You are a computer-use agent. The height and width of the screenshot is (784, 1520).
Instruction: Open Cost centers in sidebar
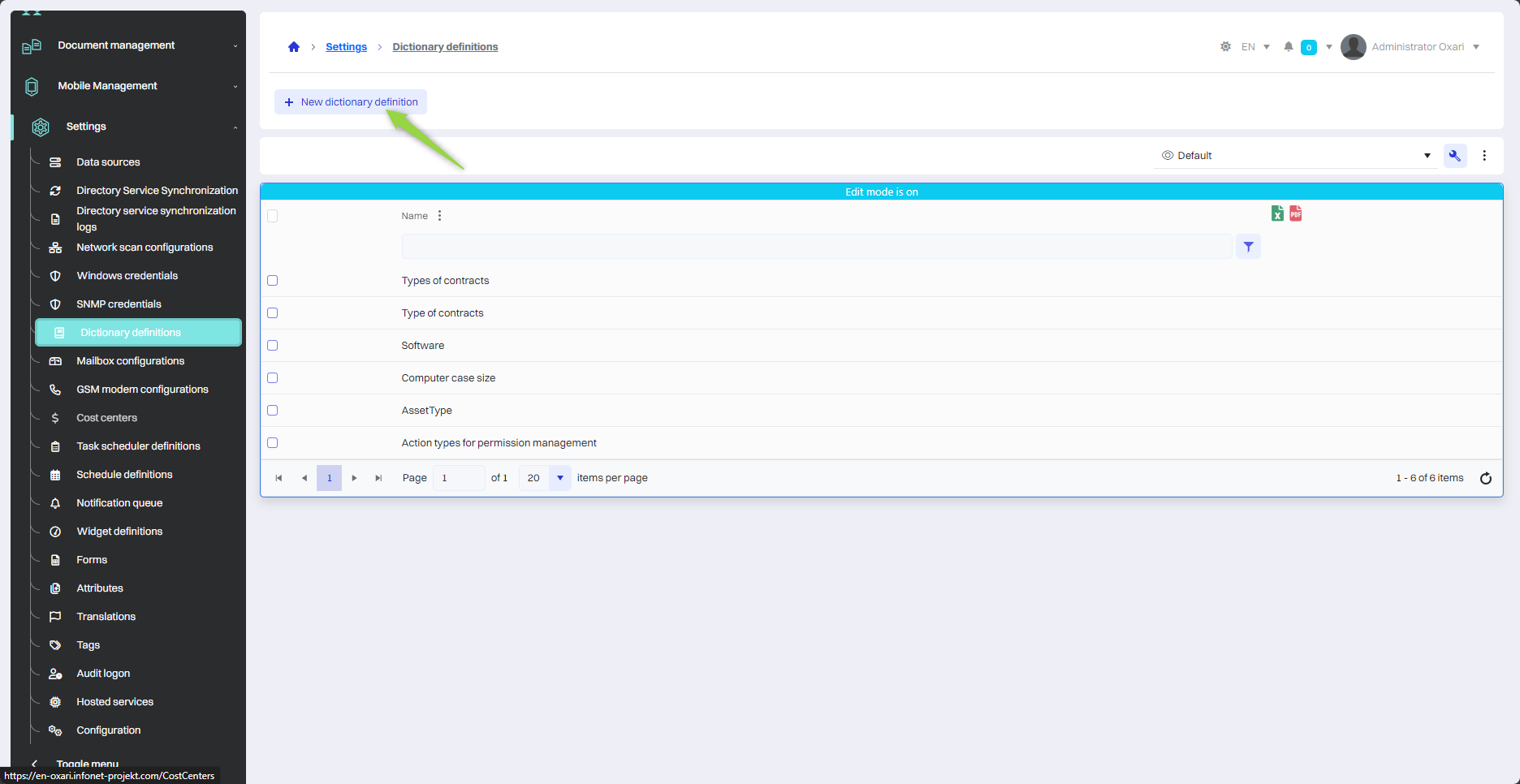click(x=106, y=418)
